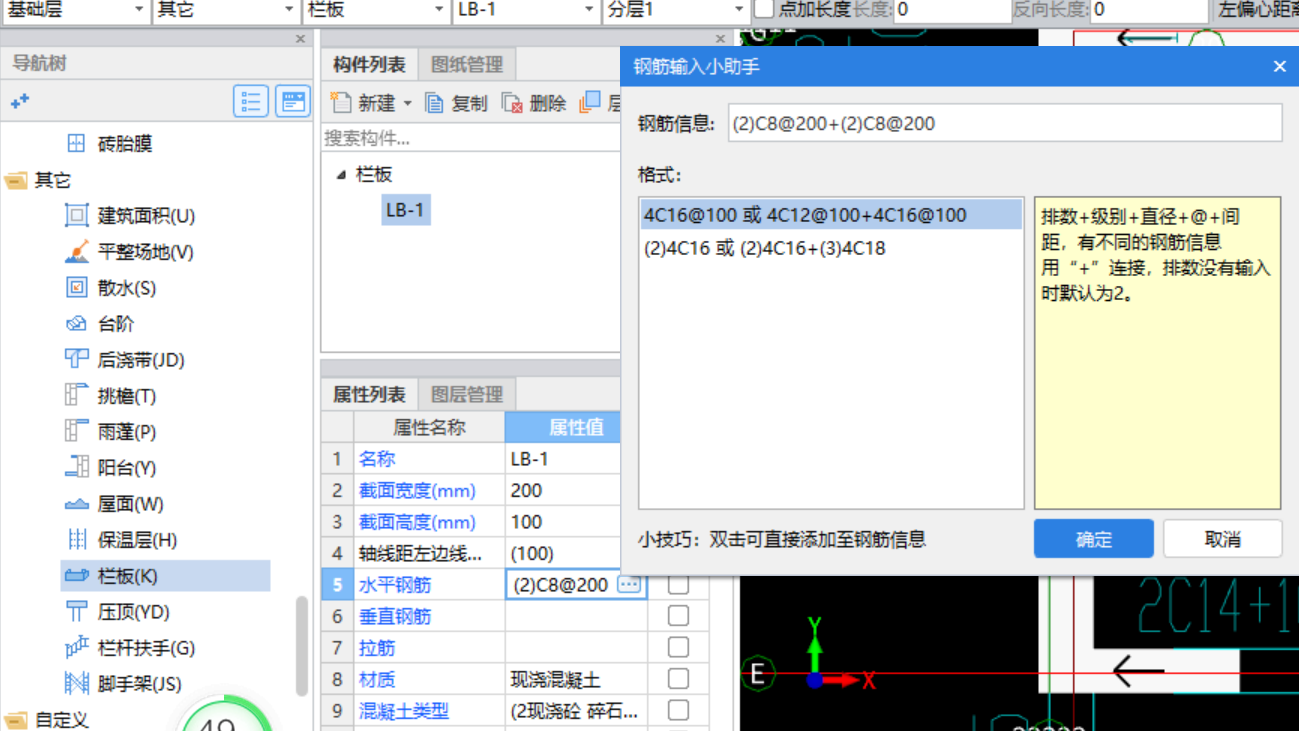
Task: Tick the checkbox in 混凝土类型 row
Action: click(x=678, y=711)
